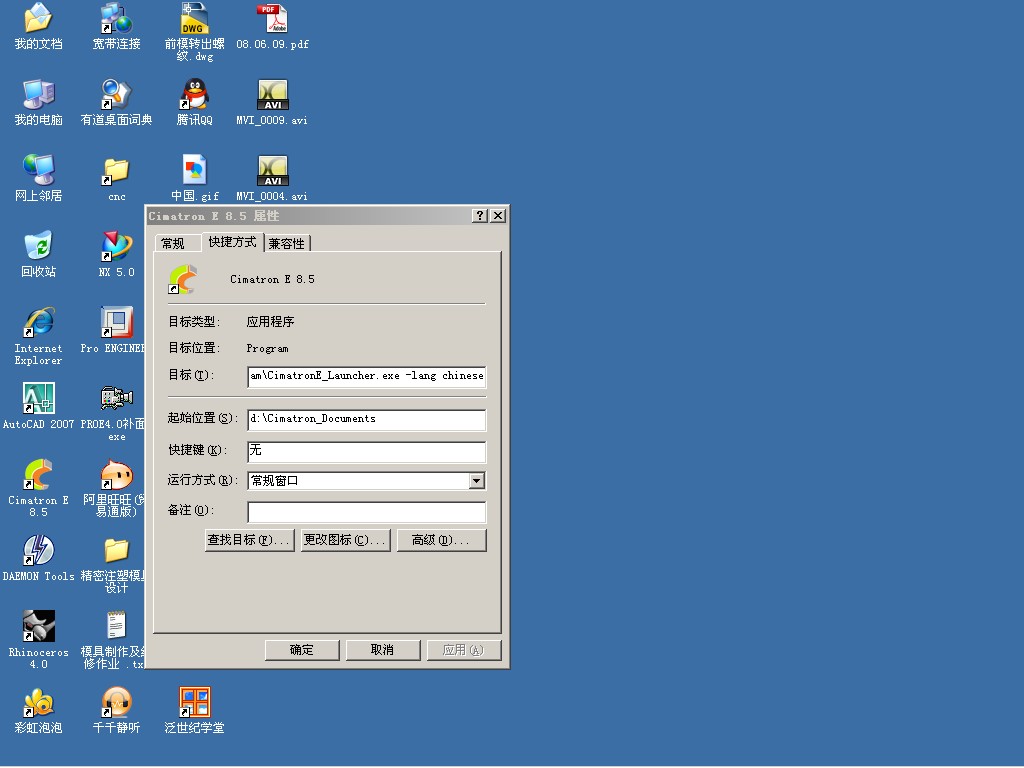Open the 宽带连接 shortcut icon

tap(116, 18)
